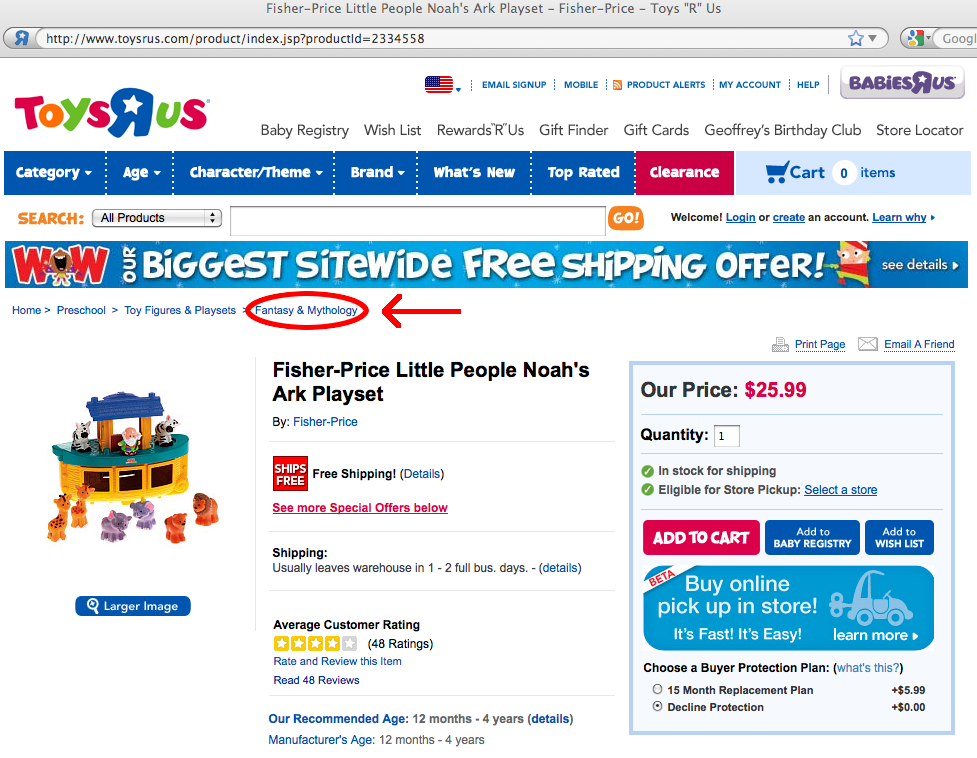
Task: Open the shopping cart icon
Action: 777,172
